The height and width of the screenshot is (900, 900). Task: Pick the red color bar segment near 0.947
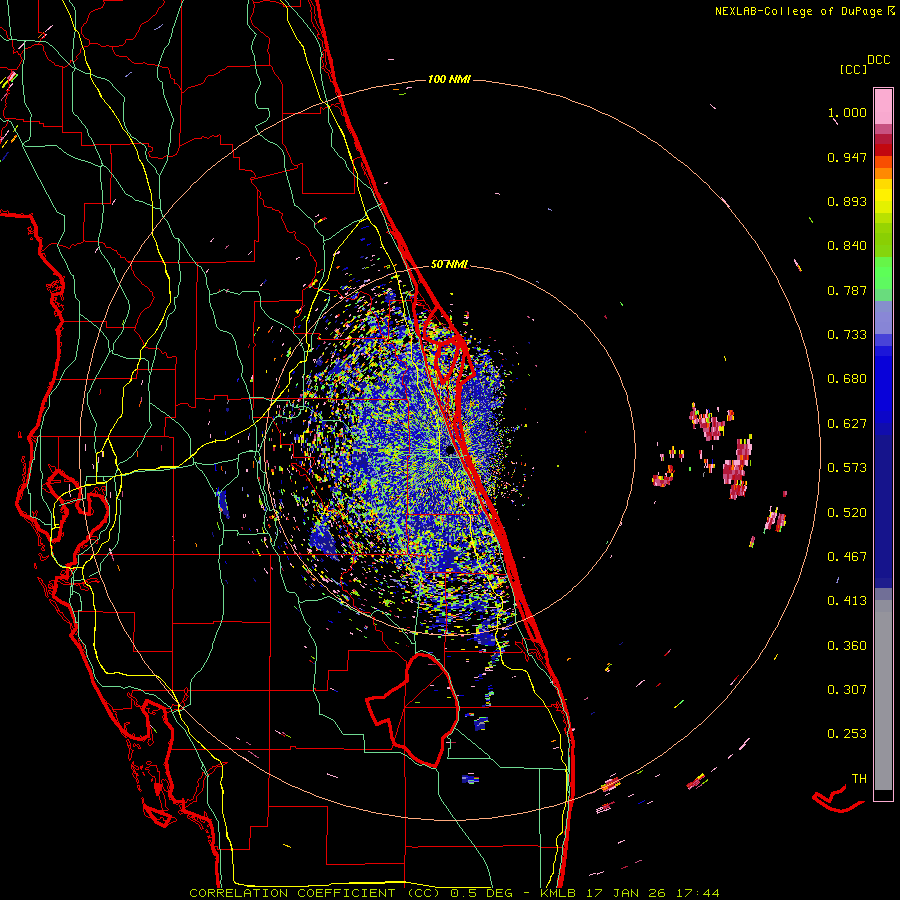click(x=883, y=150)
